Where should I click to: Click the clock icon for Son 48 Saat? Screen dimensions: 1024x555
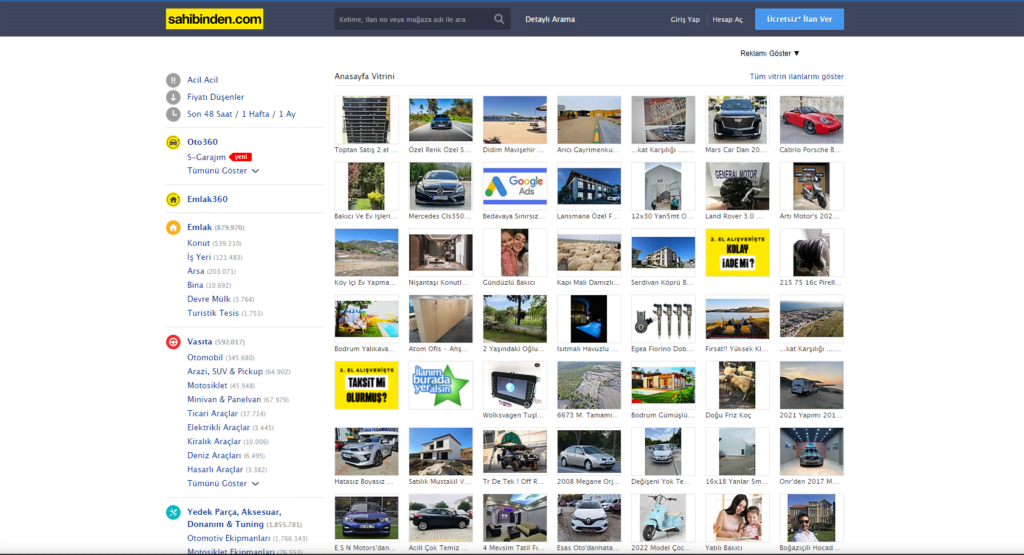pyautogui.click(x=173, y=114)
